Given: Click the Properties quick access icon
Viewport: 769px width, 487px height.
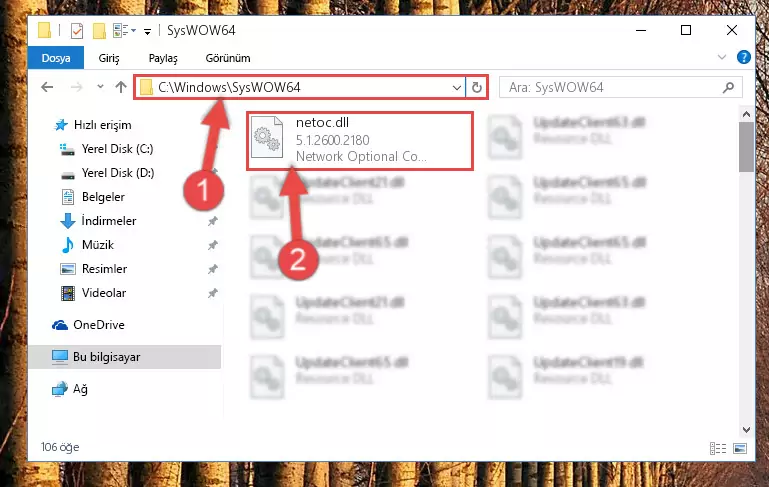Looking at the screenshot, I should click(x=77, y=31).
